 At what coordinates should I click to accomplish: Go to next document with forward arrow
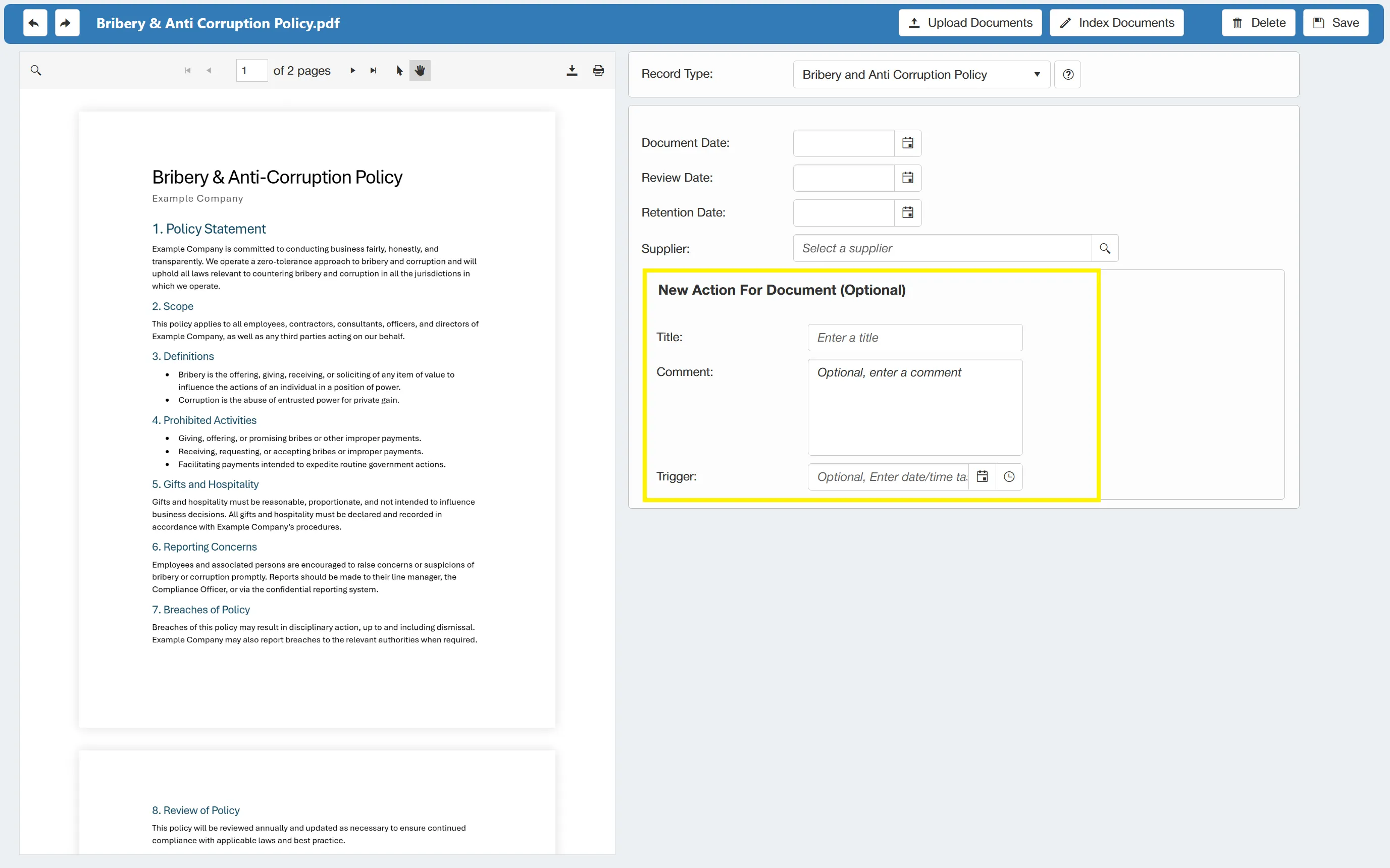click(x=67, y=23)
